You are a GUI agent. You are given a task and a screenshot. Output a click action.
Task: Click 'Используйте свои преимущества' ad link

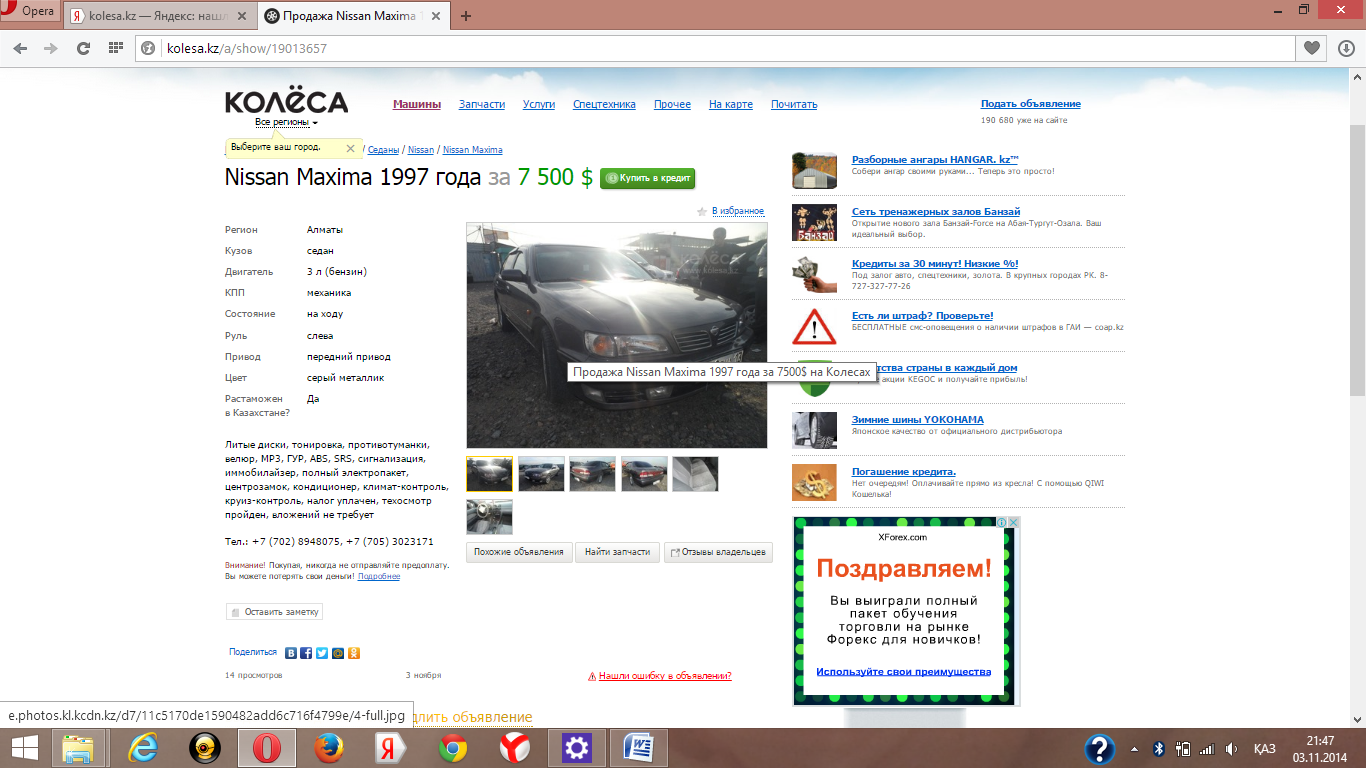(x=903, y=672)
